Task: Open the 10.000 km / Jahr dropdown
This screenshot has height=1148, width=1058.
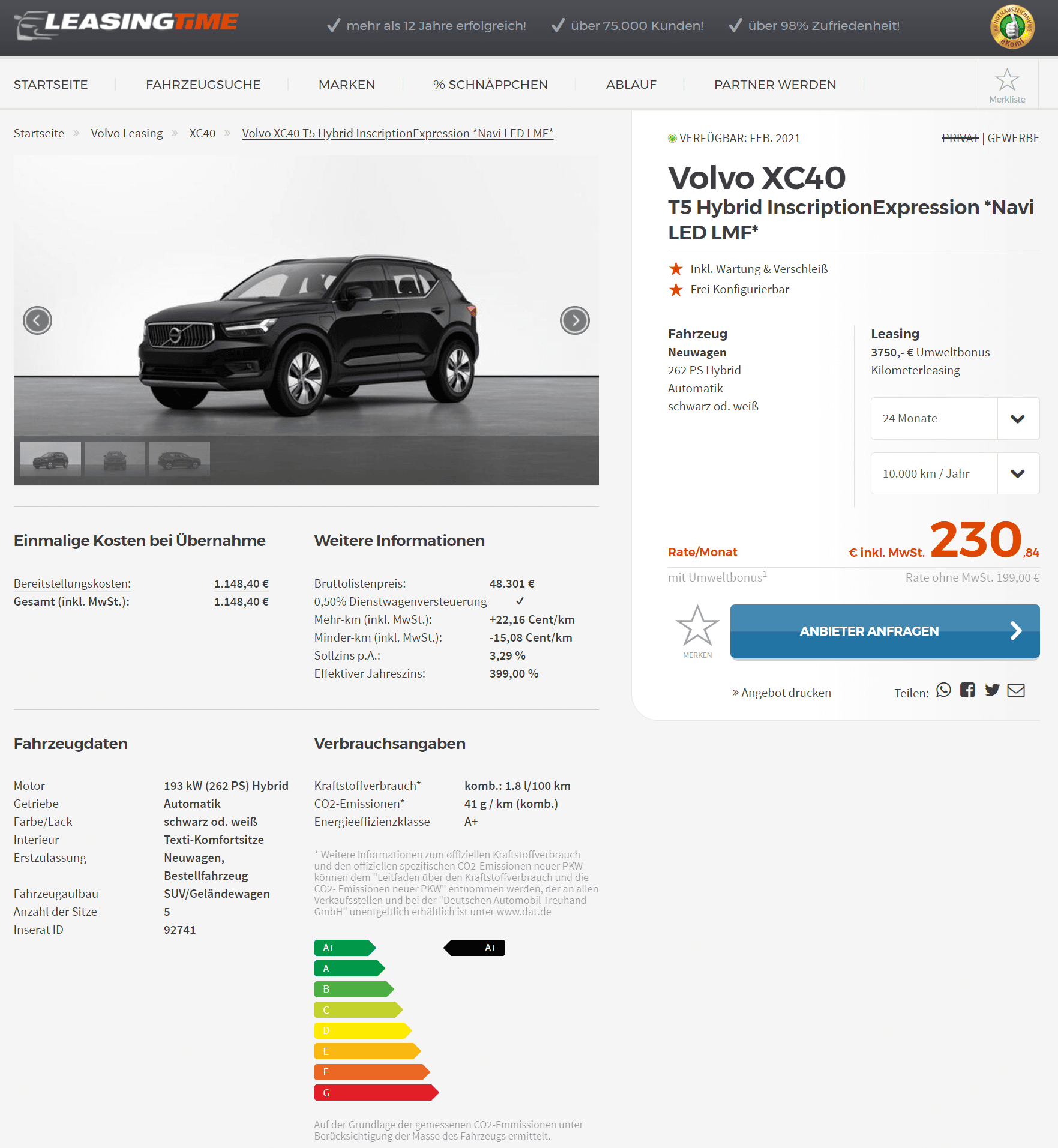Action: tap(955, 473)
